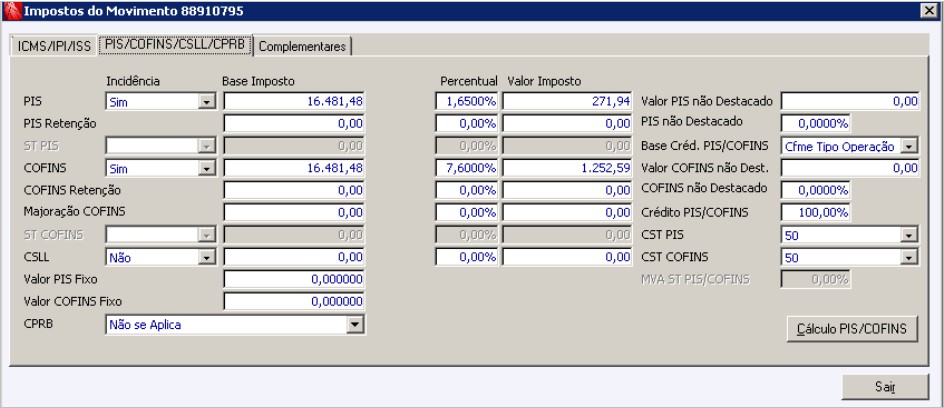Image resolution: width=944 pixels, height=408 pixels.
Task: Click the CSLL Percentual field
Action: tap(467, 258)
